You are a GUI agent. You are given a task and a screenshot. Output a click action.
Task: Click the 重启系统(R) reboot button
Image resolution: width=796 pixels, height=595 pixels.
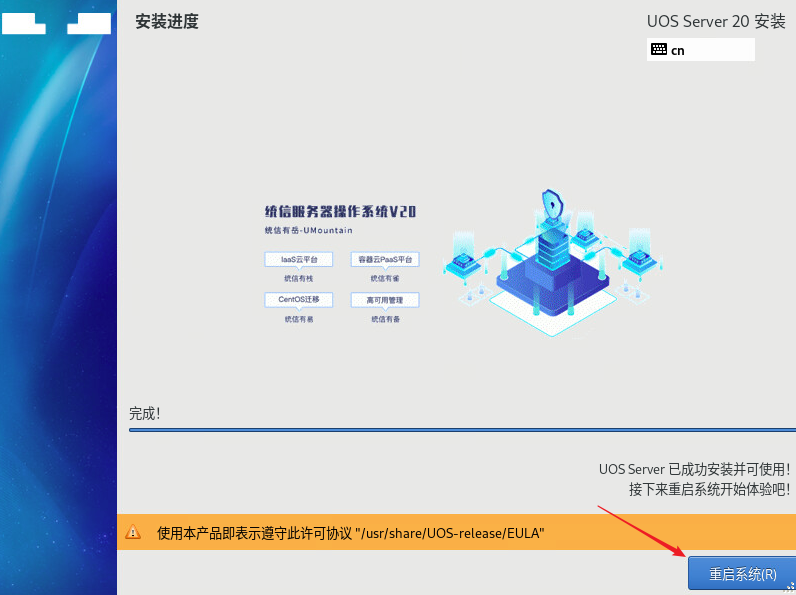(x=742, y=573)
